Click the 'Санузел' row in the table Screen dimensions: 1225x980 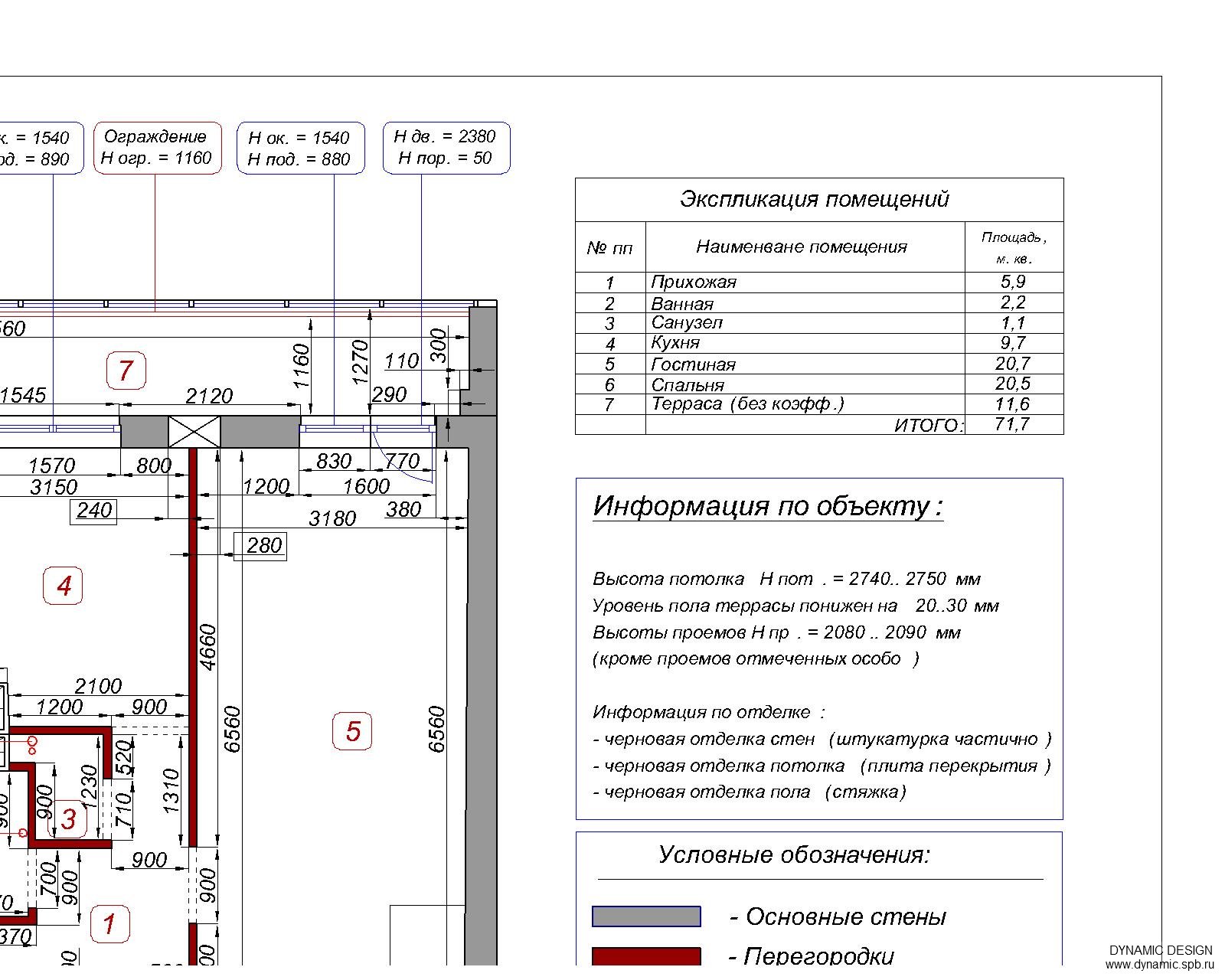point(819,322)
